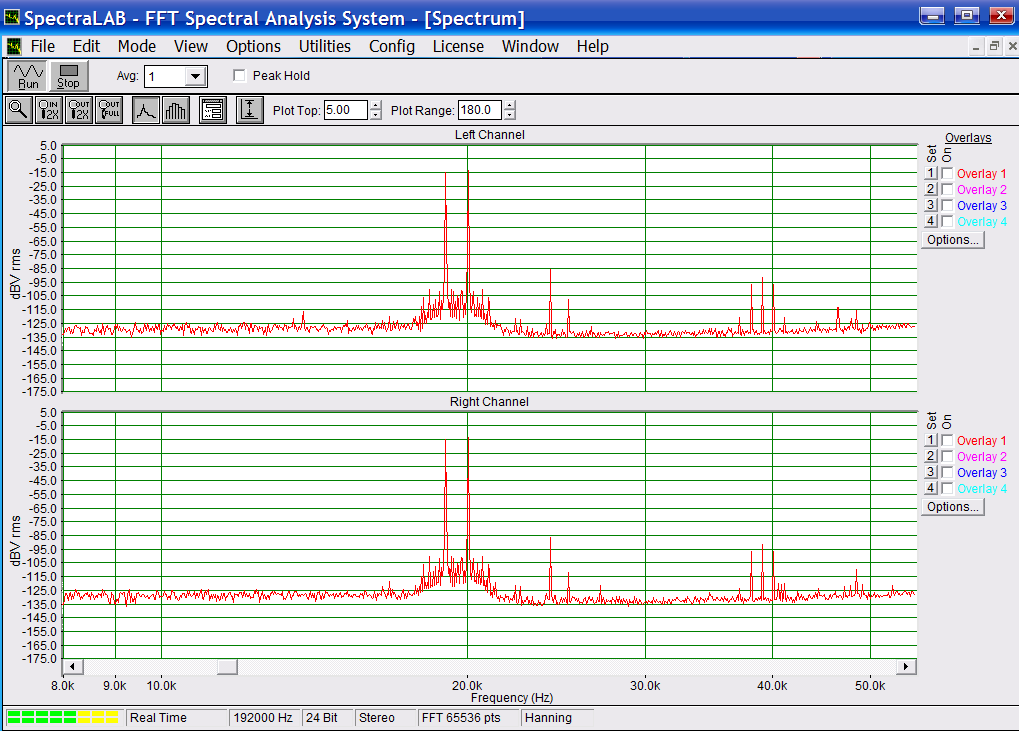The image size is (1019, 731).
Task: Click the Zoom Out 2X icon
Action: point(78,110)
